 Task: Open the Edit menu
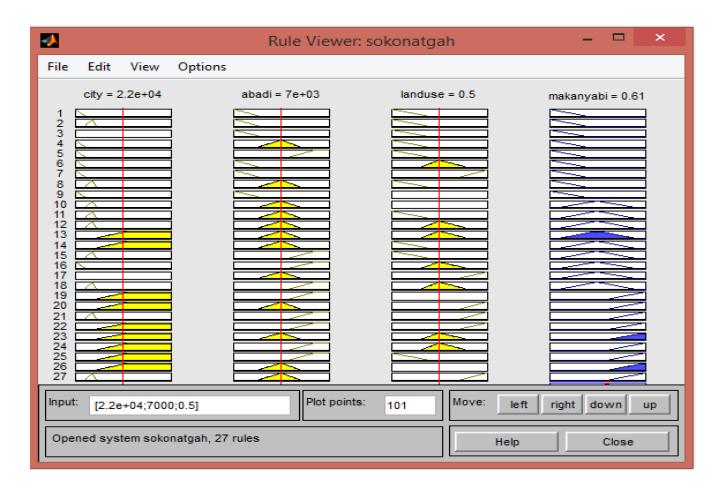coord(99,67)
